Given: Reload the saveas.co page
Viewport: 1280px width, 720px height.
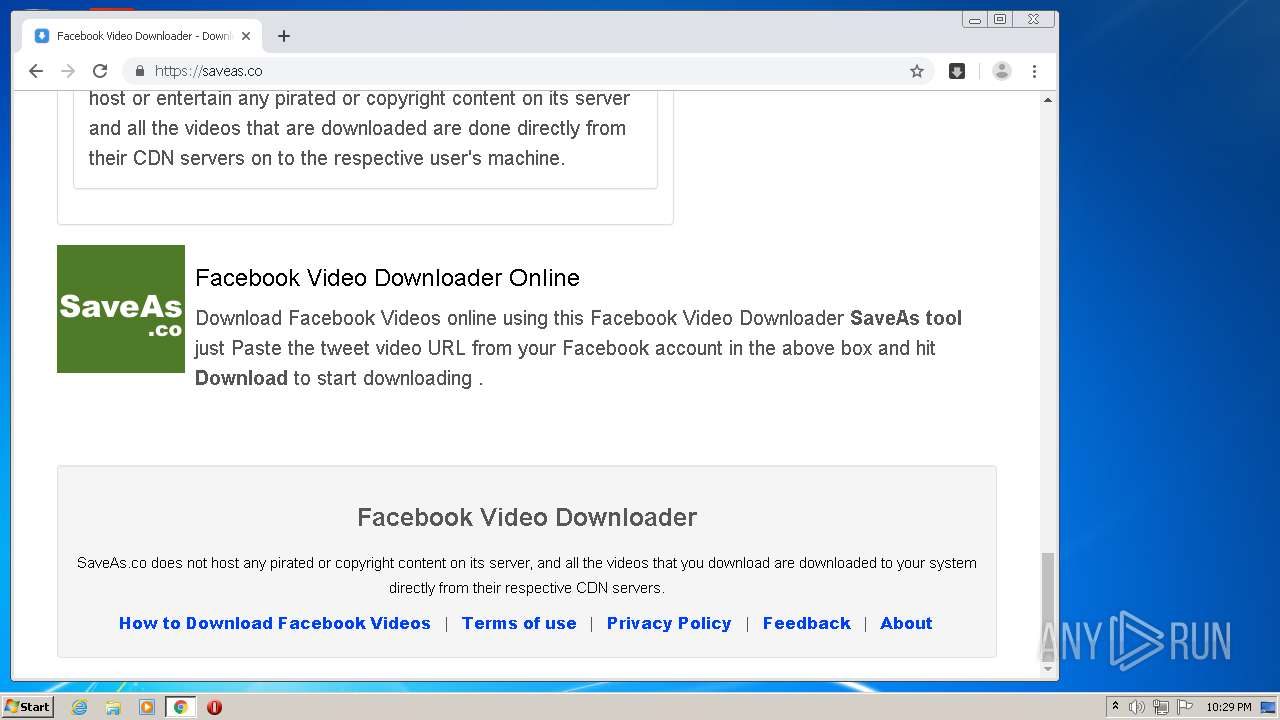Looking at the screenshot, I should pos(100,71).
